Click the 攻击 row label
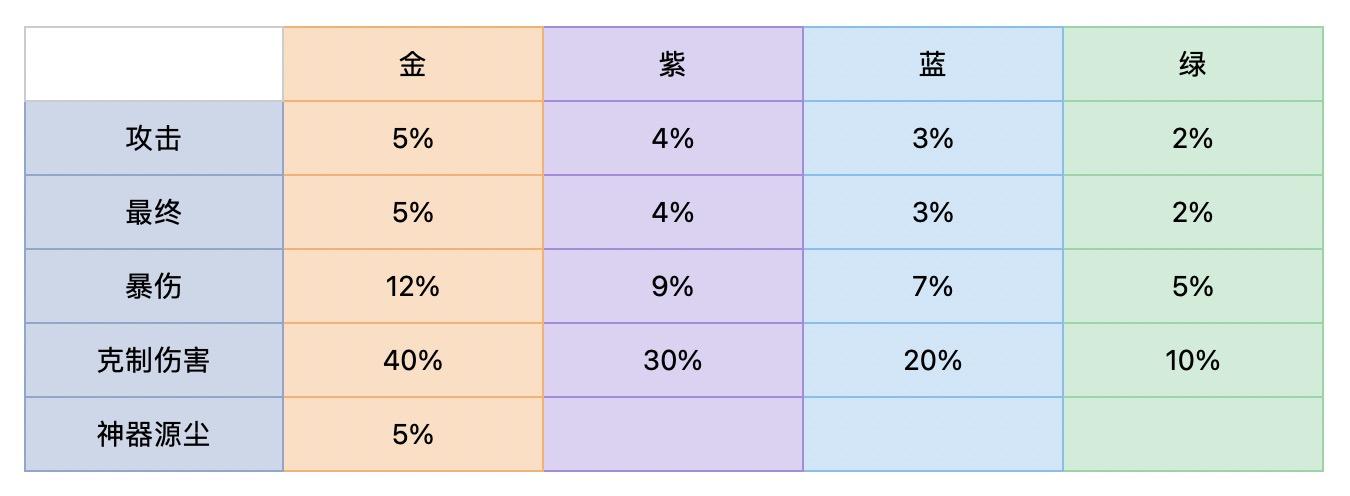 (x=154, y=138)
